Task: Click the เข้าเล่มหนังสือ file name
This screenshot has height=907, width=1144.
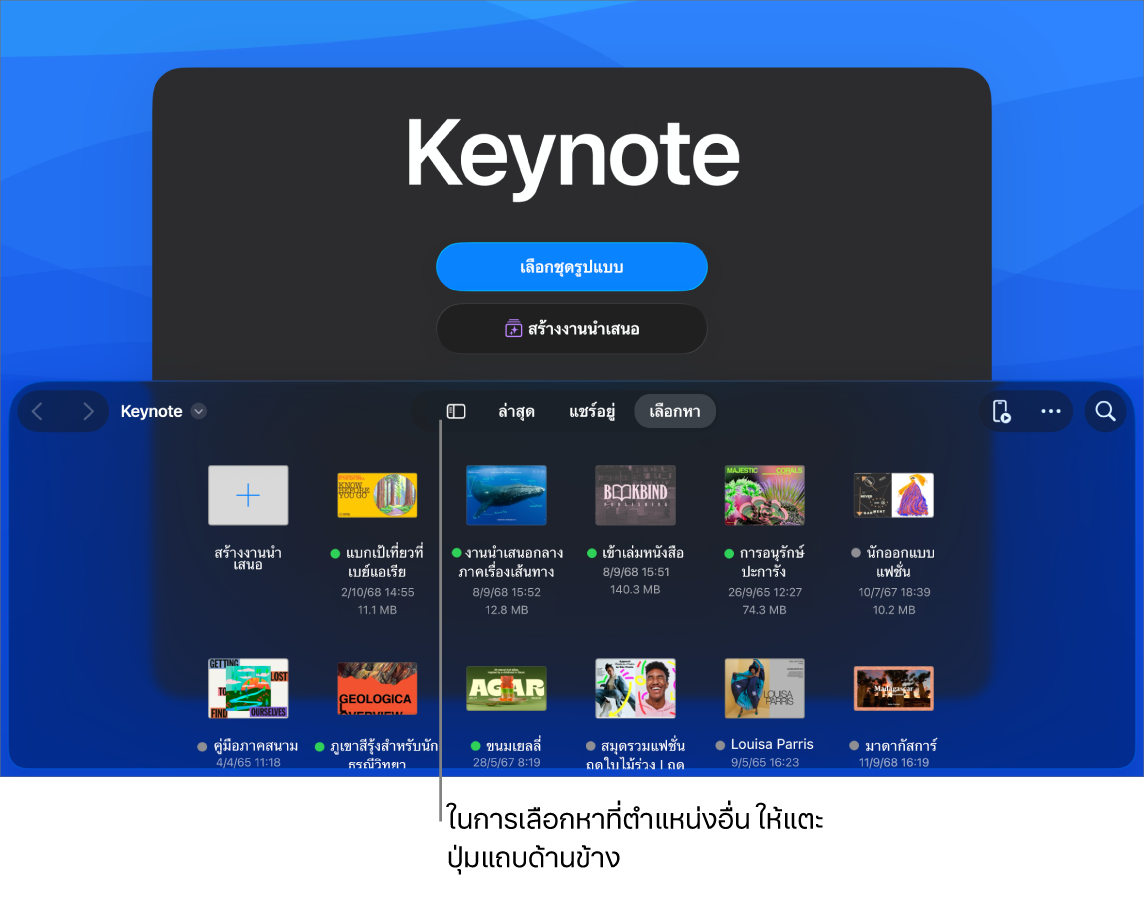Action: [643, 553]
